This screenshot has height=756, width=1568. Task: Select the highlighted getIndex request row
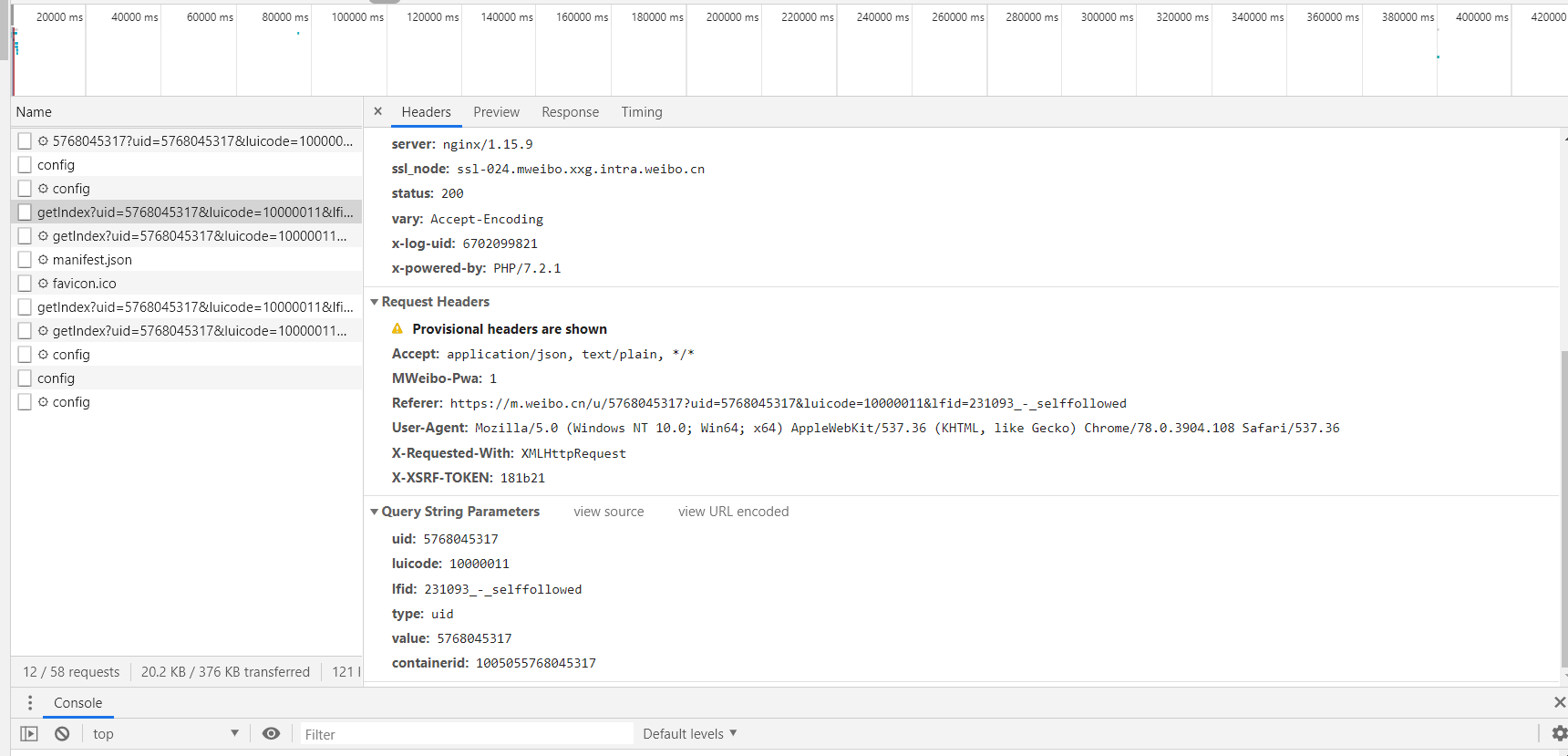pos(186,212)
